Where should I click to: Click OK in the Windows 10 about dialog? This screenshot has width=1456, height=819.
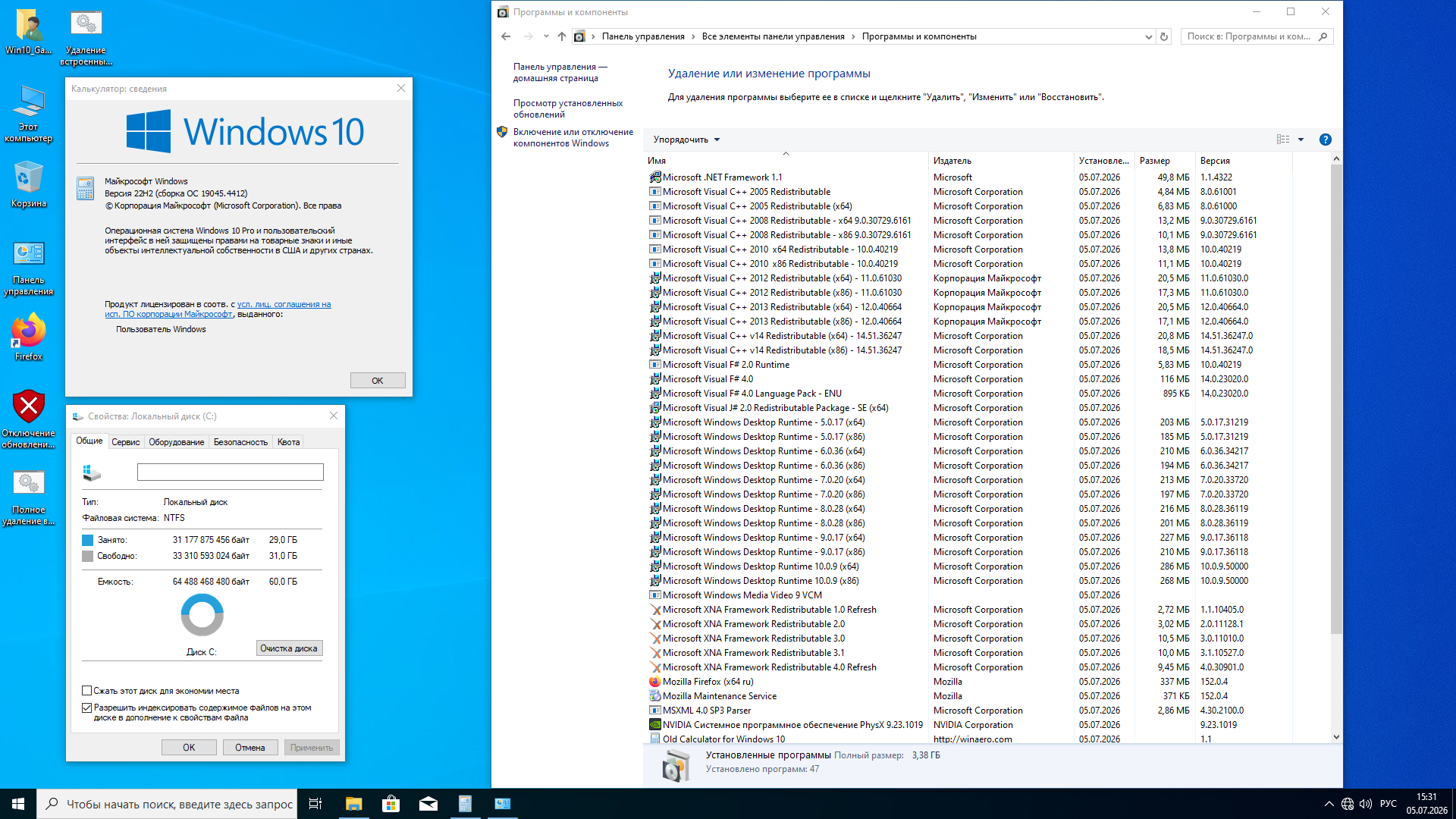pyautogui.click(x=378, y=381)
